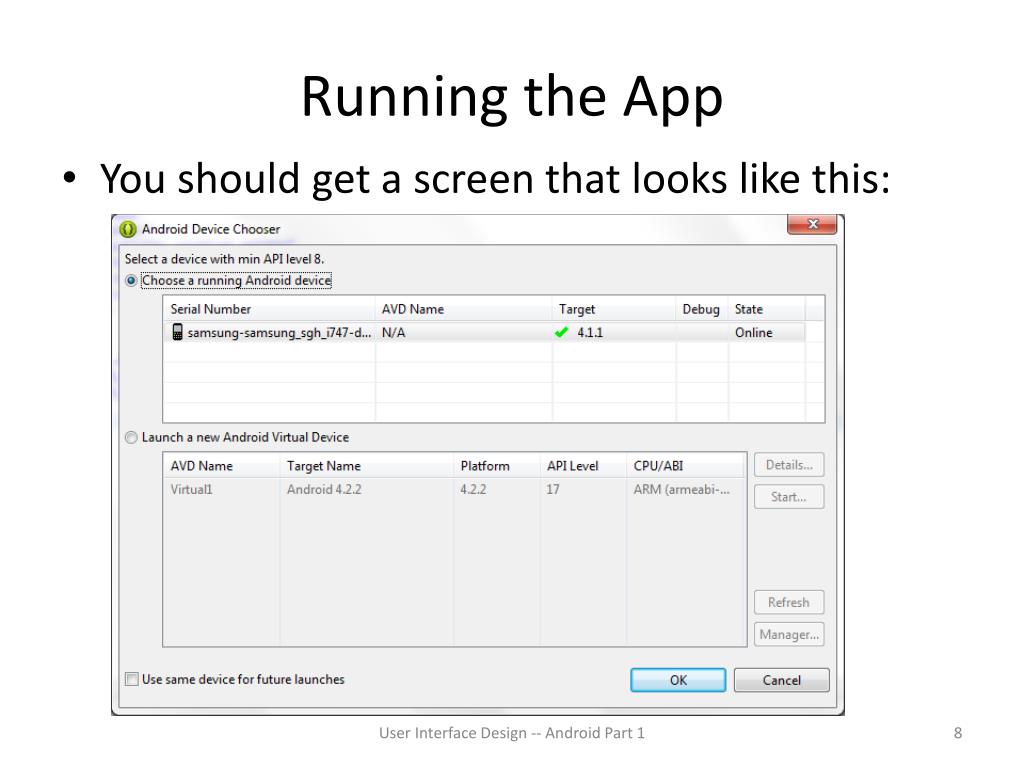Click the N/A AVD name cell

[x=394, y=332]
